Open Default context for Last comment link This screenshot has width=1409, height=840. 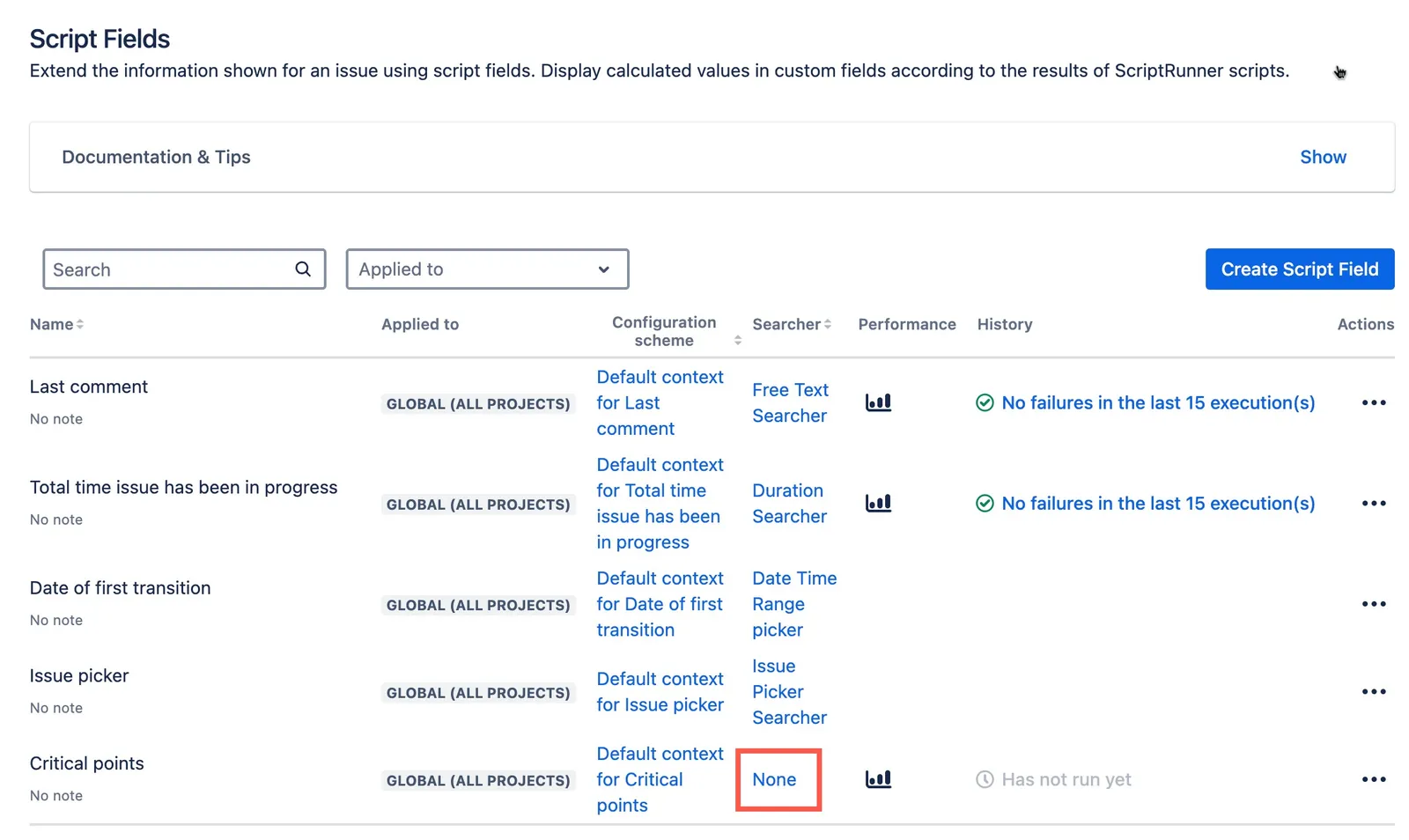tap(660, 402)
